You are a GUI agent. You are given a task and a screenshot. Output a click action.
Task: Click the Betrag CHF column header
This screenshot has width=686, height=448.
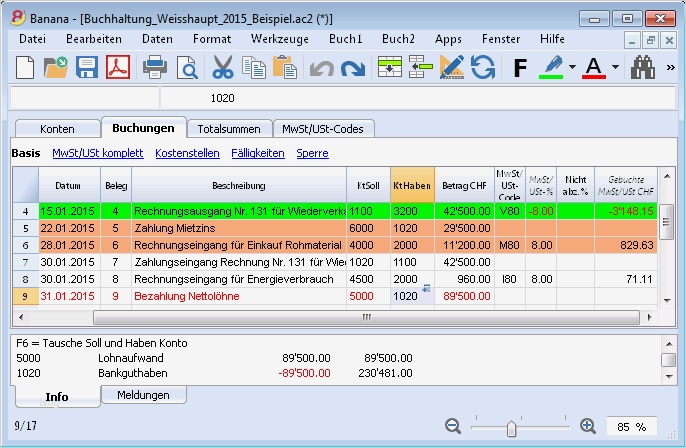click(464, 185)
